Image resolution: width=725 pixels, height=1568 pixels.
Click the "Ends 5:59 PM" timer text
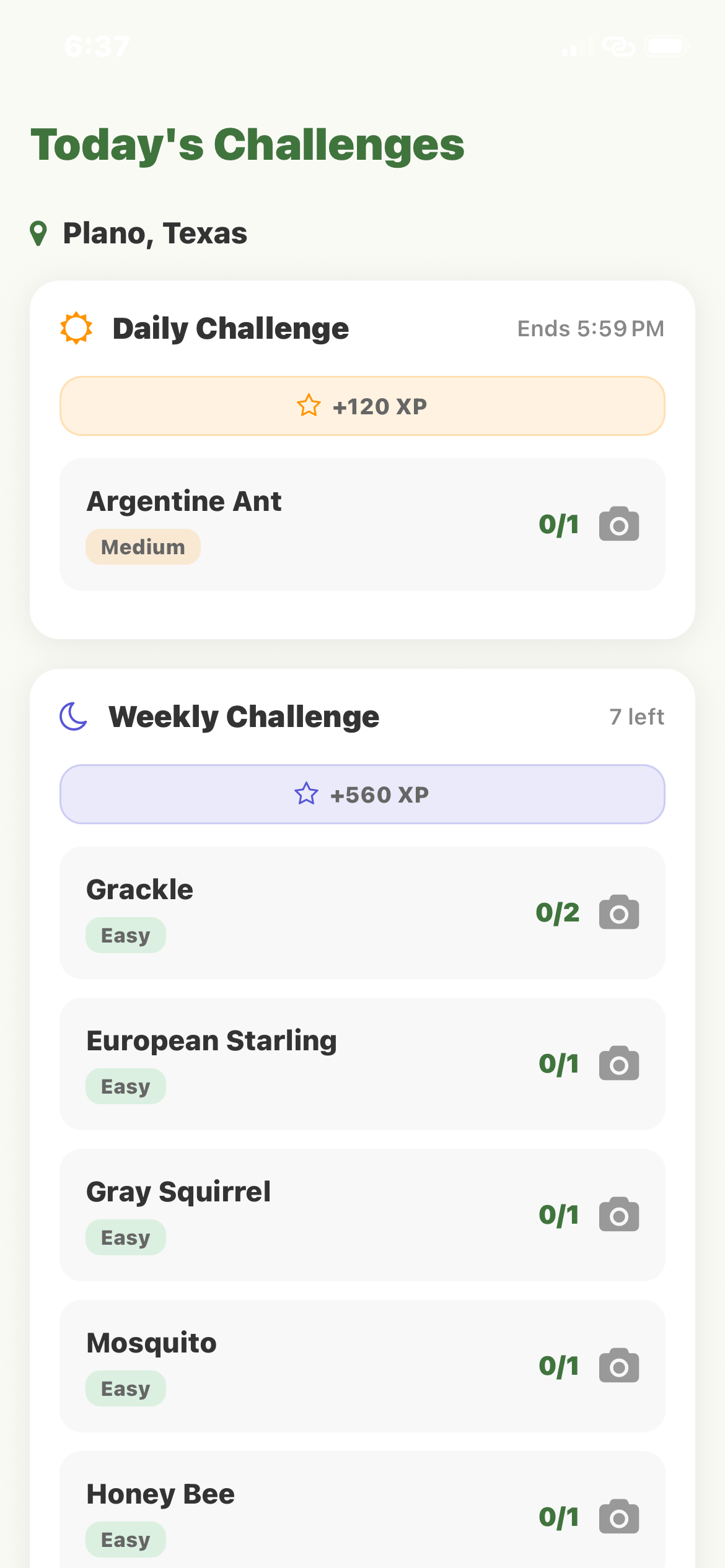click(x=591, y=329)
